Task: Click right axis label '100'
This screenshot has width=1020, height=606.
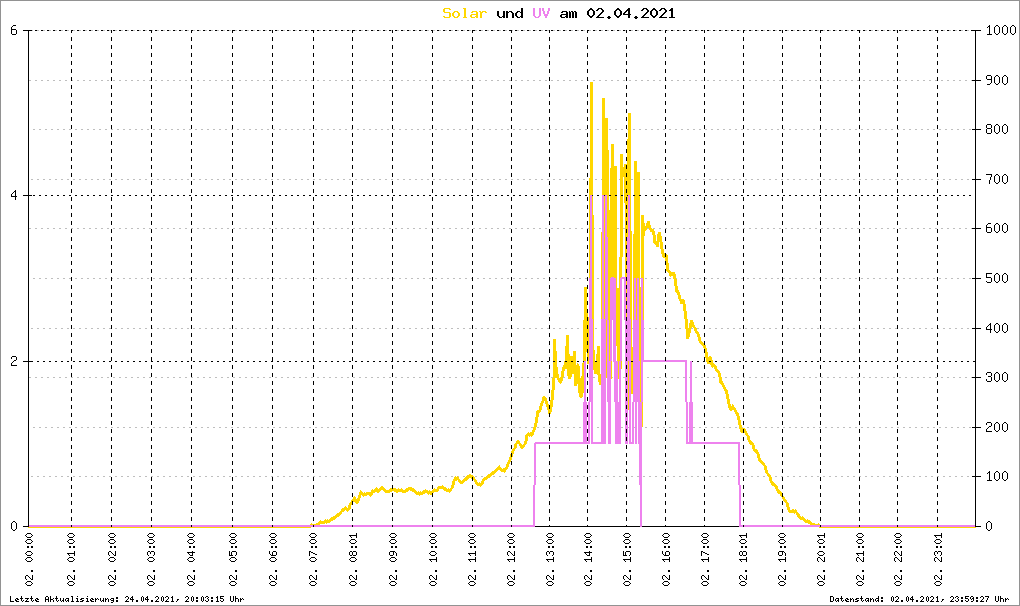Action: (997, 477)
